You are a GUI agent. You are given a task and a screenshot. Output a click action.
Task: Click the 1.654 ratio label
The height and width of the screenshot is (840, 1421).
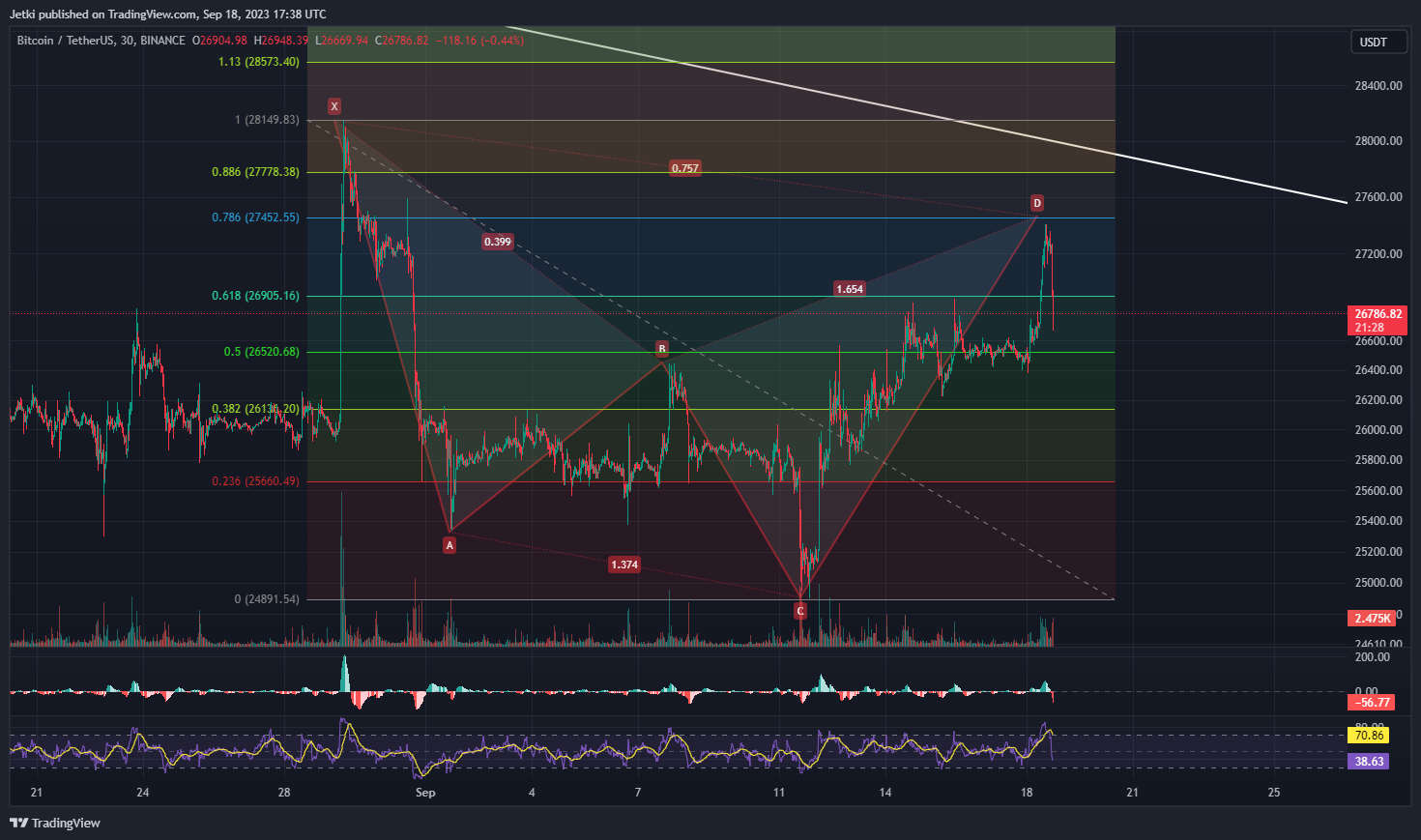(849, 289)
